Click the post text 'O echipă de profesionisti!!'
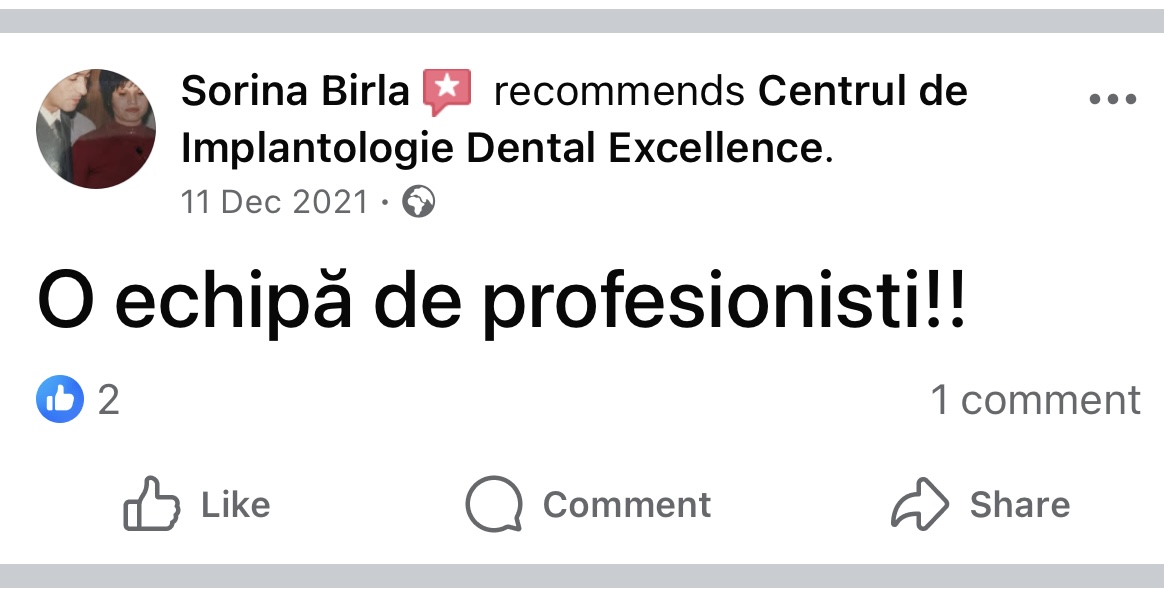1164x608 pixels. click(x=502, y=302)
